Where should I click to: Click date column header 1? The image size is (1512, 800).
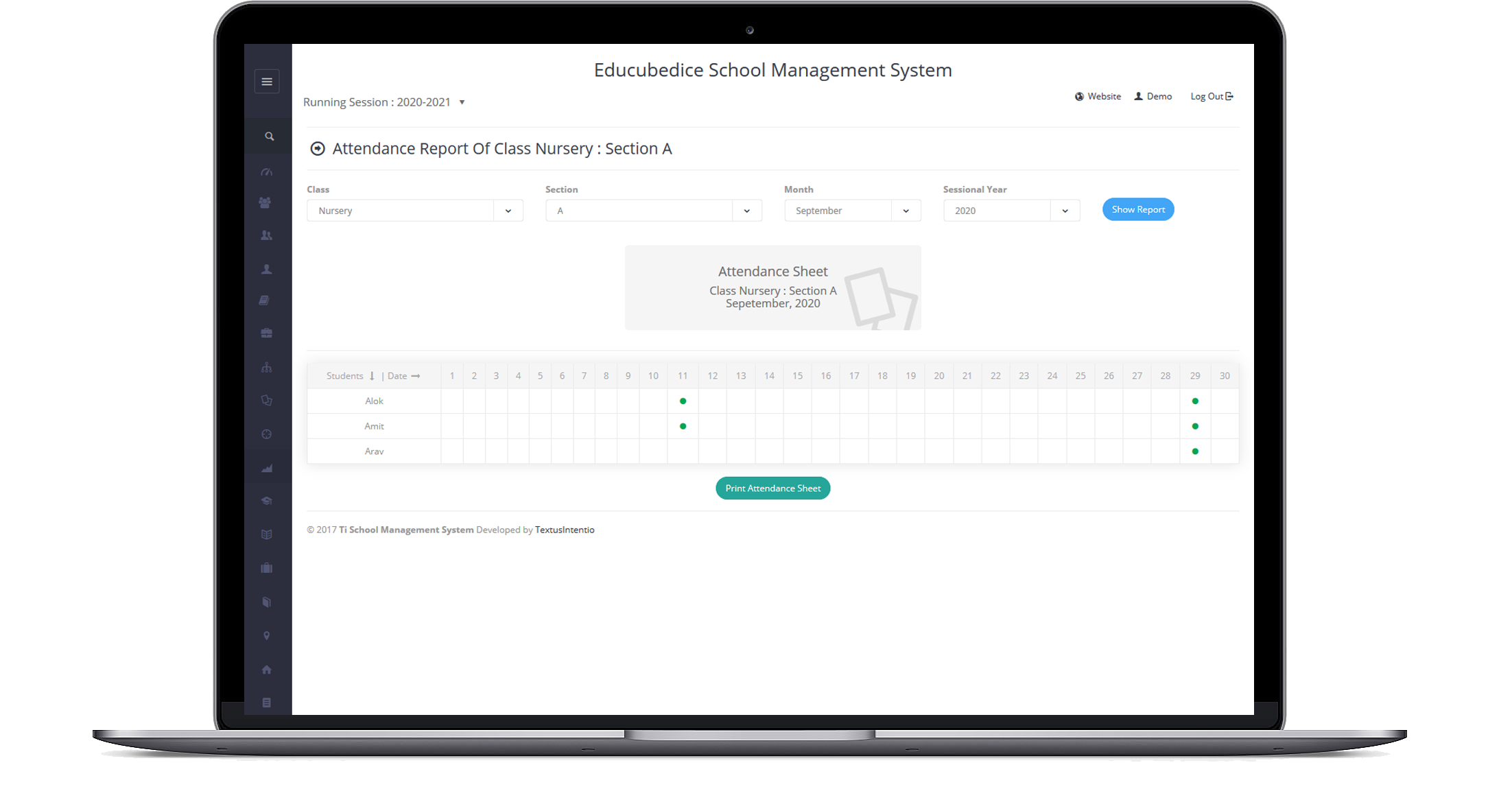click(452, 376)
